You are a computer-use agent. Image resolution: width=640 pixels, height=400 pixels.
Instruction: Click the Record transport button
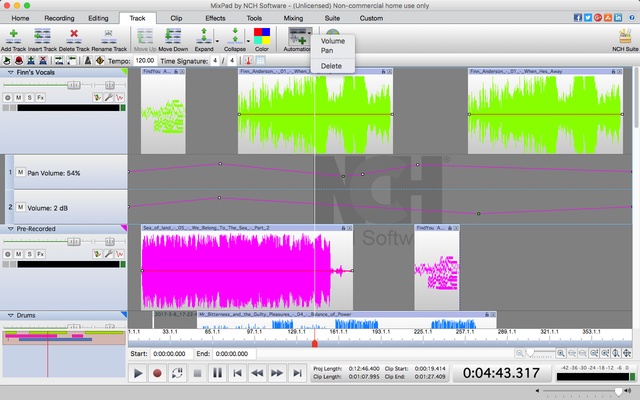point(157,373)
